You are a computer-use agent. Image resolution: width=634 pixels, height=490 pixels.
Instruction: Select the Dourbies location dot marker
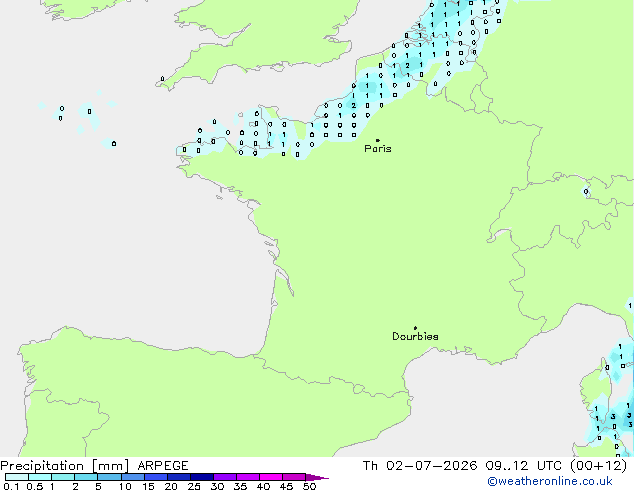pos(415,328)
